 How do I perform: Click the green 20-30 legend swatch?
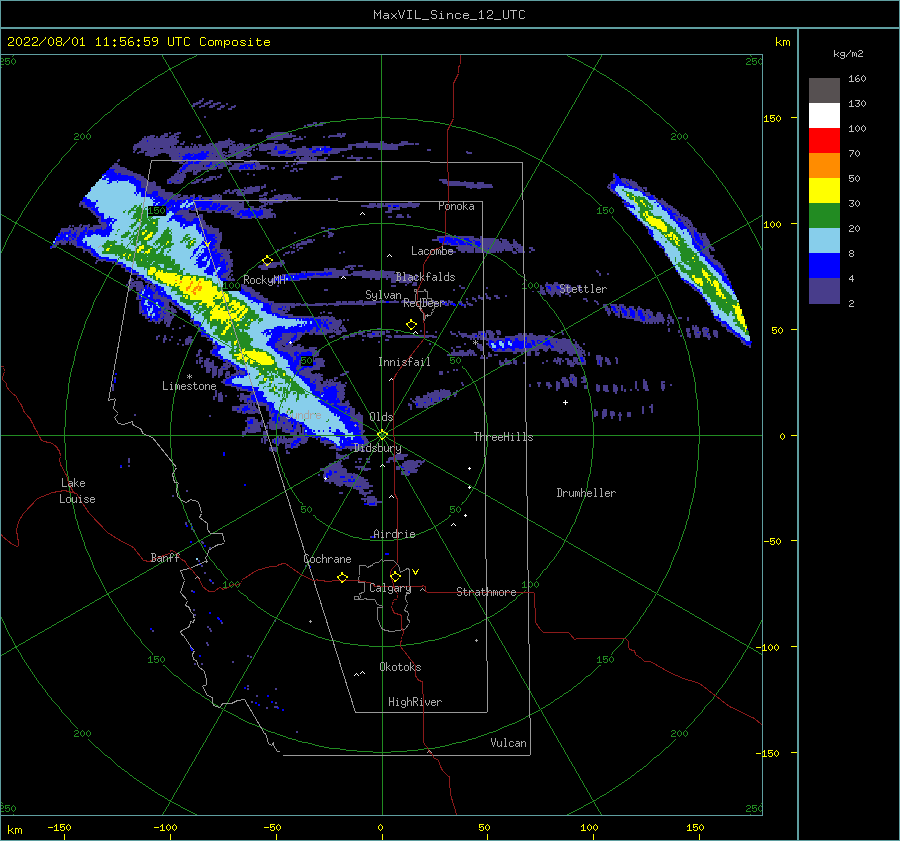coord(824,216)
